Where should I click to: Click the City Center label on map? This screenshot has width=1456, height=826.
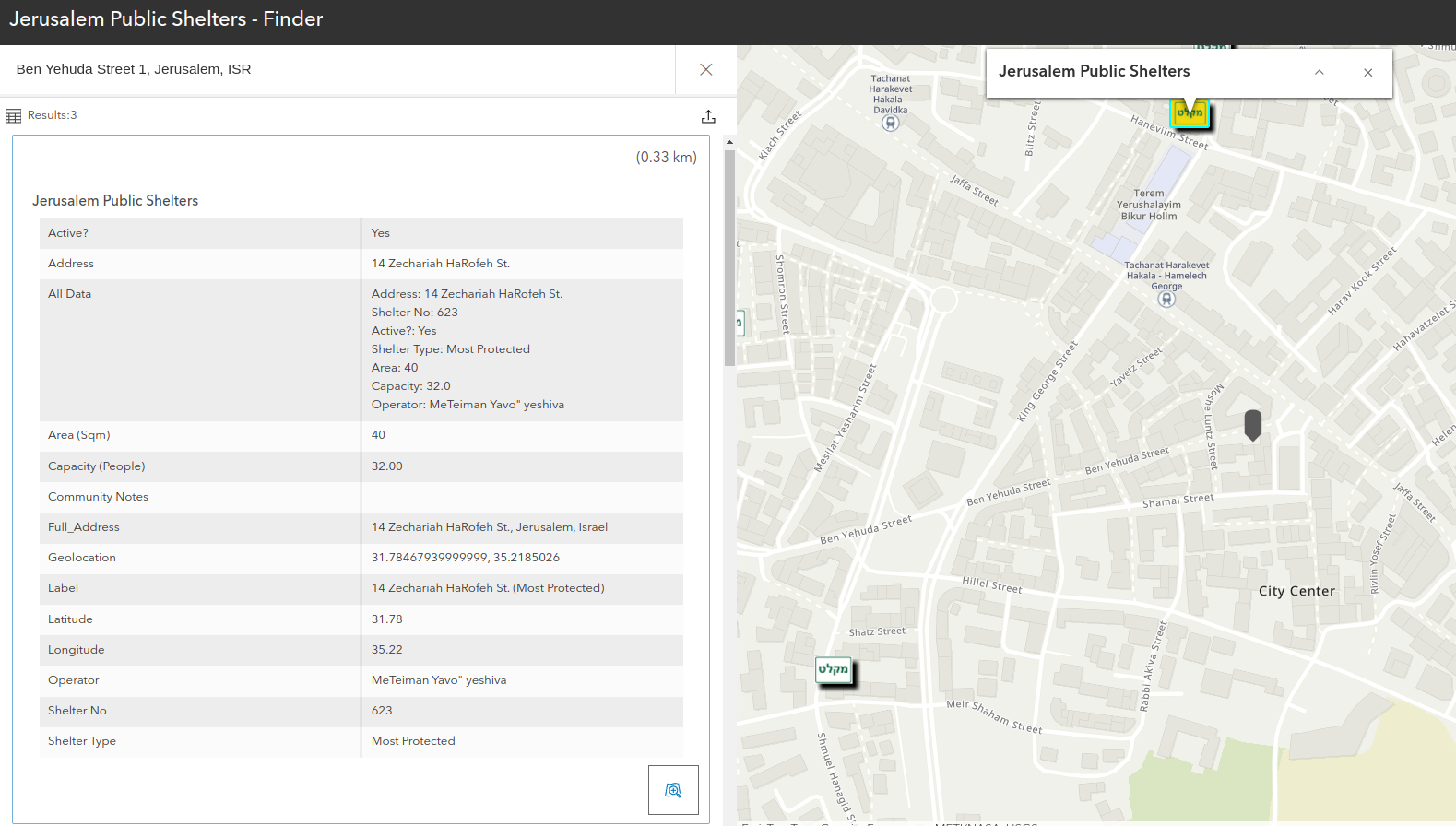[1296, 592]
